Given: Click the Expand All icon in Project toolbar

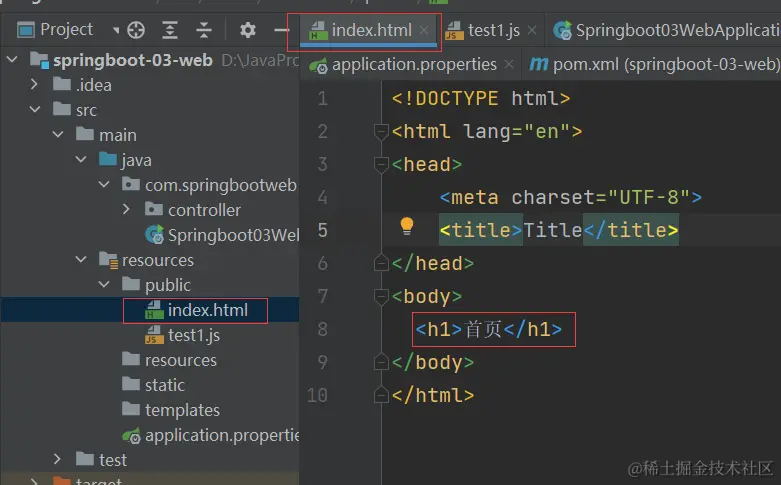Looking at the screenshot, I should tap(170, 30).
